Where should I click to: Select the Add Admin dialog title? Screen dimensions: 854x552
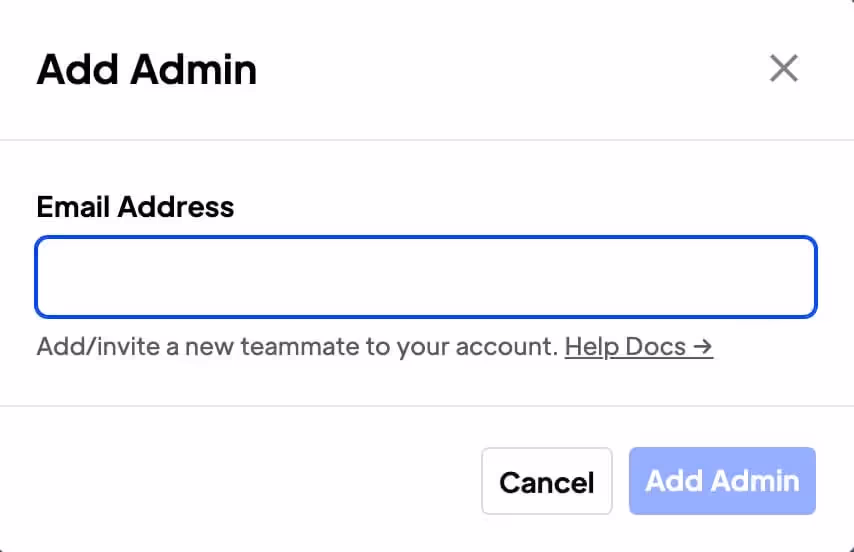click(147, 70)
